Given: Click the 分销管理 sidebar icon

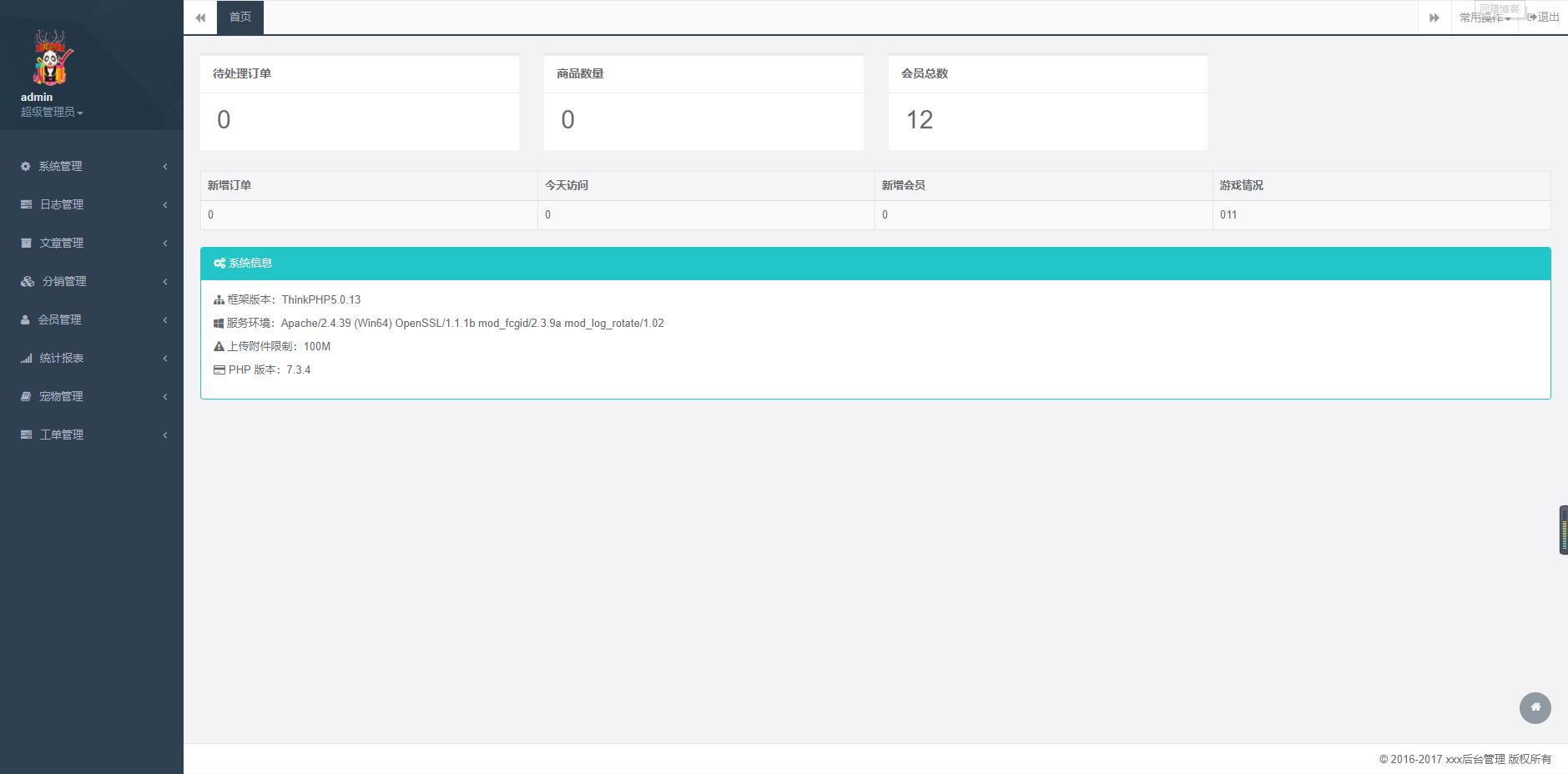Looking at the screenshot, I should (x=28, y=281).
